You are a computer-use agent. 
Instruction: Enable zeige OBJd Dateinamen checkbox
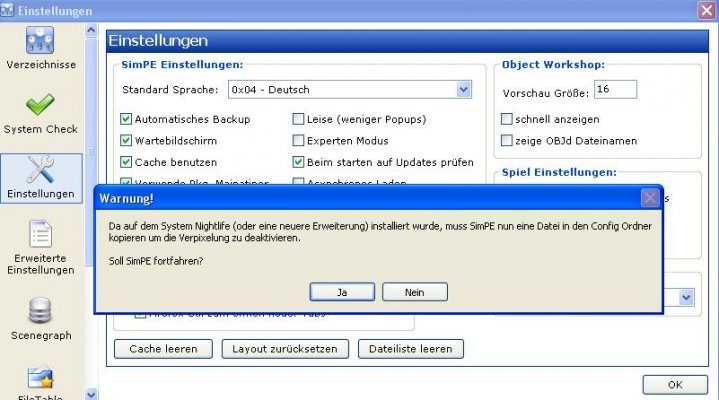coord(507,140)
